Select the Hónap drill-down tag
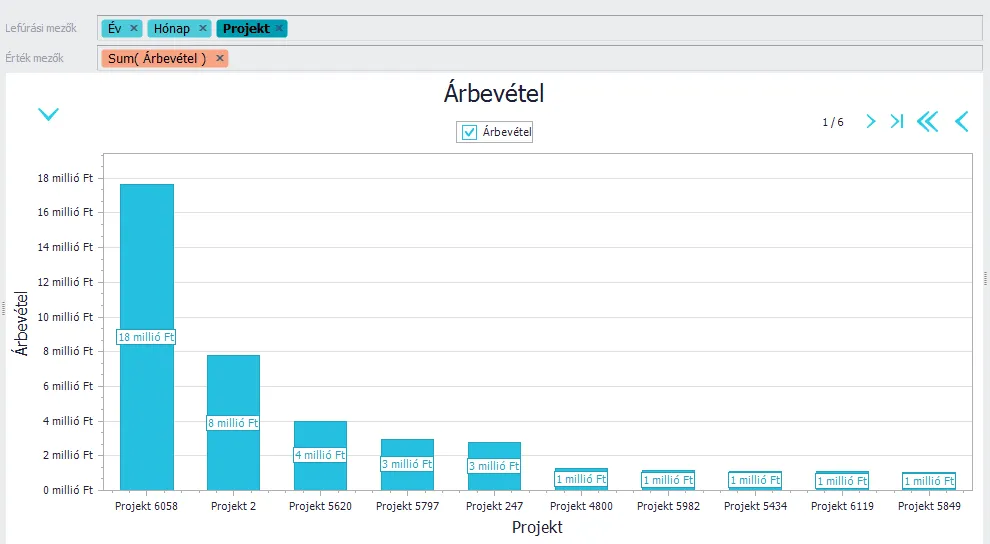The width and height of the screenshot is (990, 544). 171,28
